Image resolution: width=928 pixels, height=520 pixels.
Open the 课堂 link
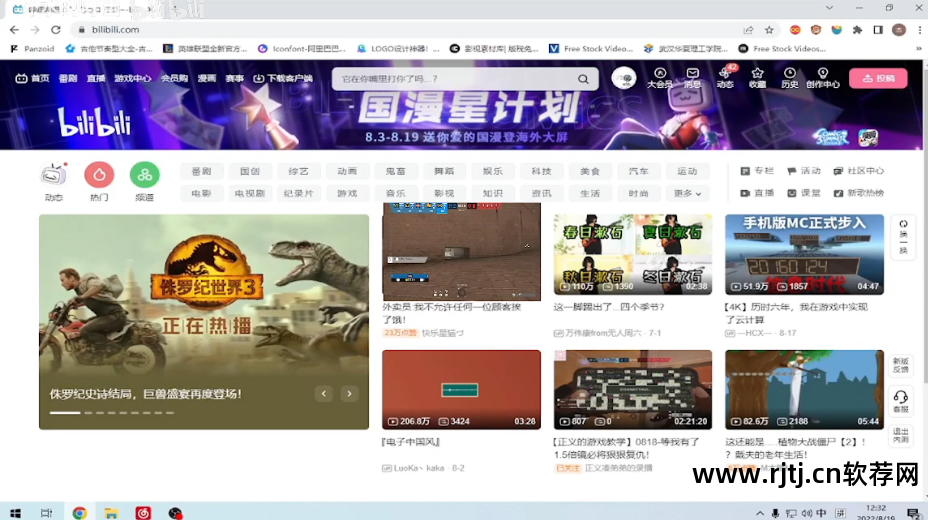804,193
